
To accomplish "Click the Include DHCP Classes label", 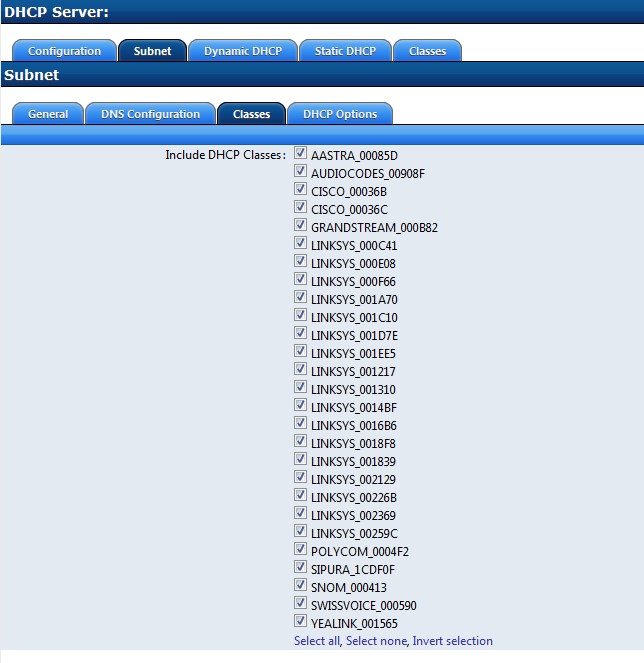I will (225, 155).
